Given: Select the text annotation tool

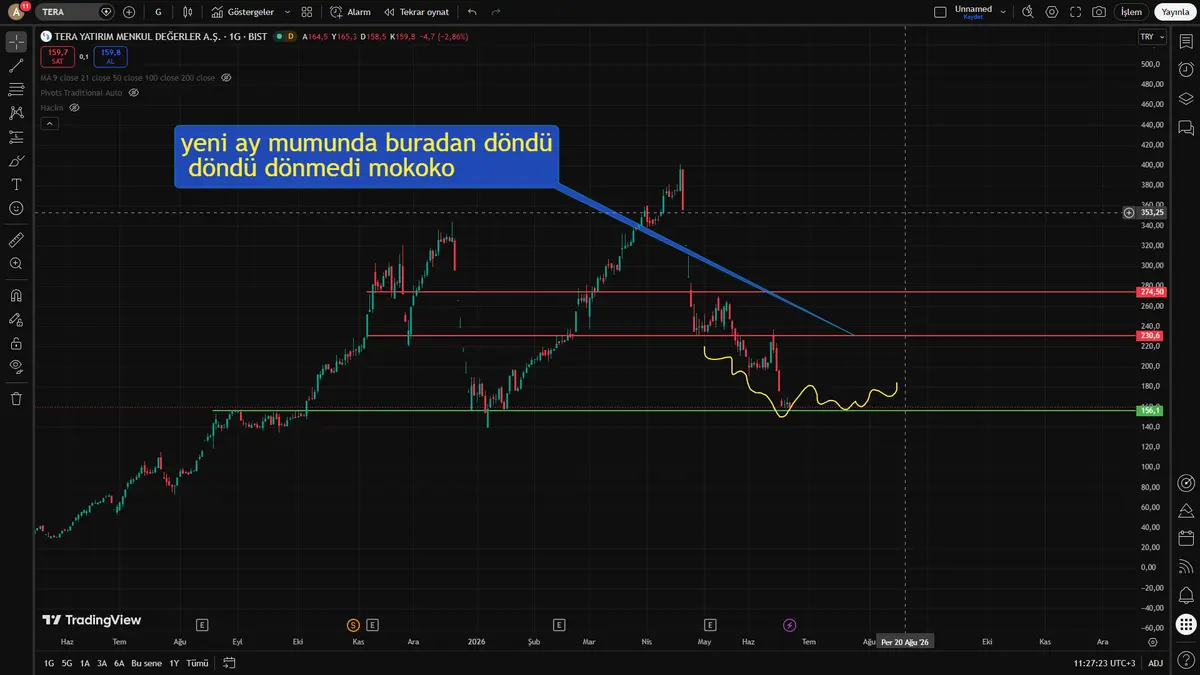Looking at the screenshot, I should [x=16, y=185].
